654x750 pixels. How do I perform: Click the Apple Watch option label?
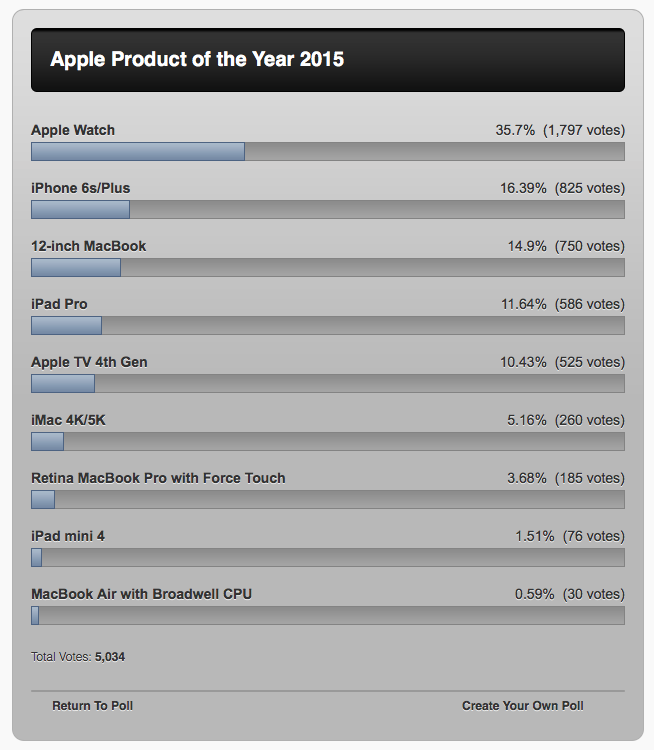[x=73, y=130]
